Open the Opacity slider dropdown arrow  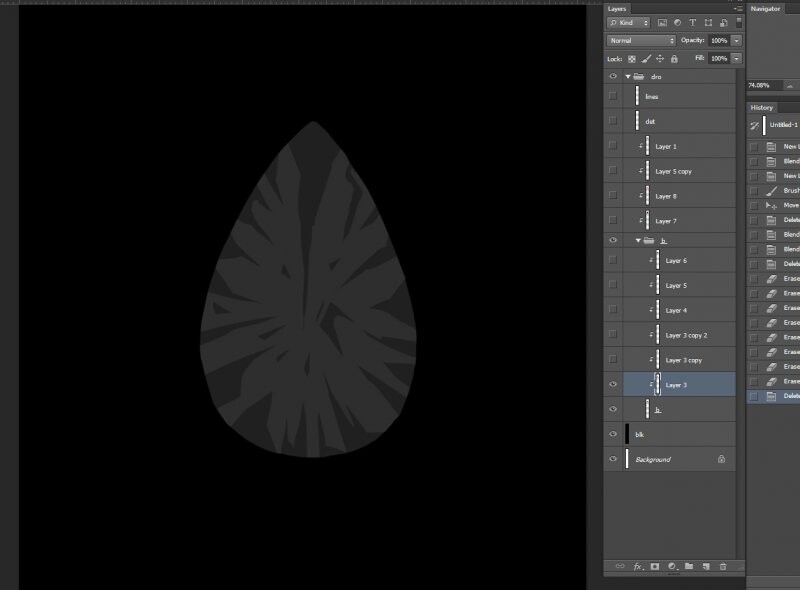737,41
